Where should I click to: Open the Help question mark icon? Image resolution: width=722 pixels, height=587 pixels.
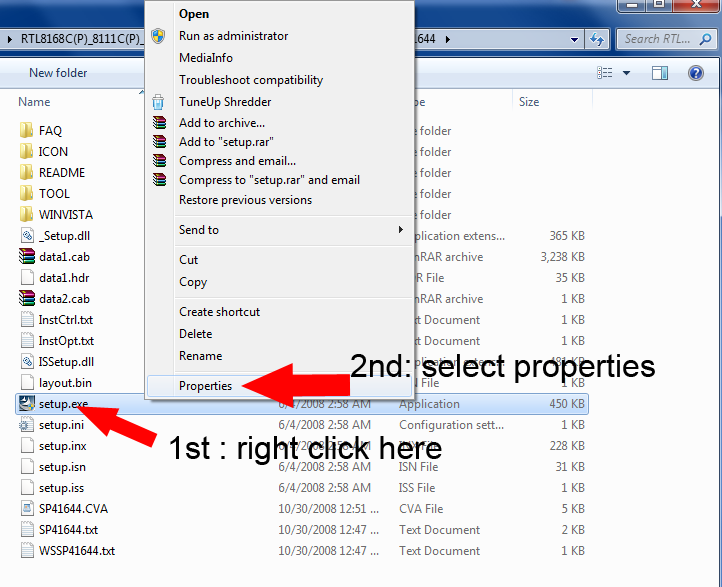(696, 73)
